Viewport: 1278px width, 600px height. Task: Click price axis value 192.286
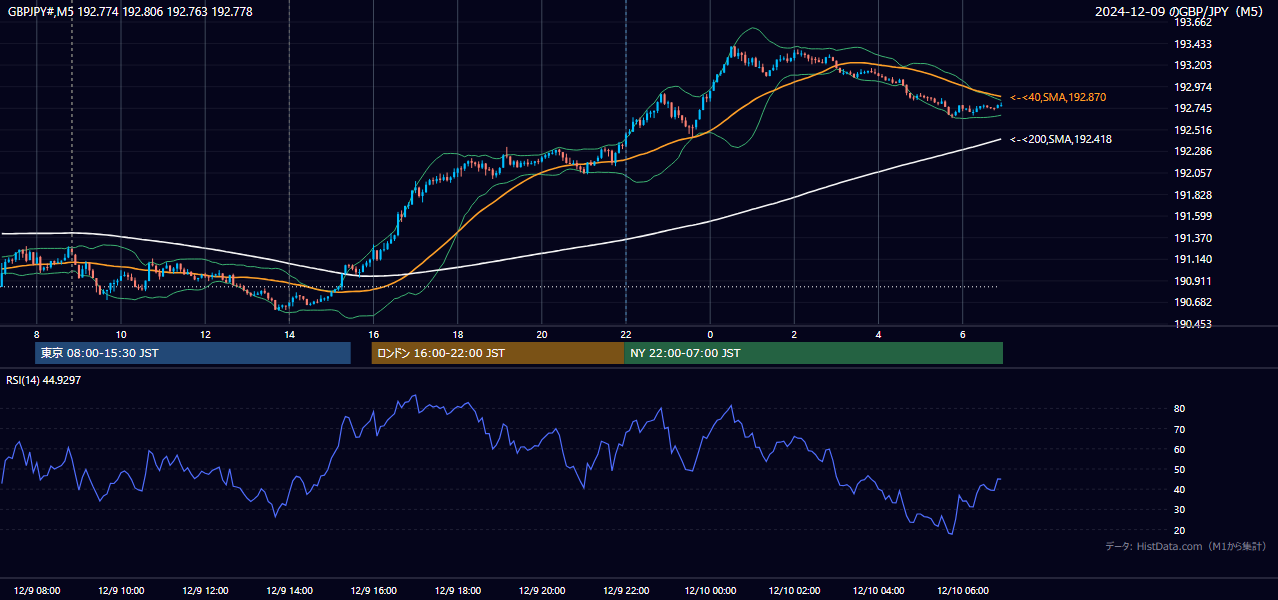pyautogui.click(x=1192, y=151)
